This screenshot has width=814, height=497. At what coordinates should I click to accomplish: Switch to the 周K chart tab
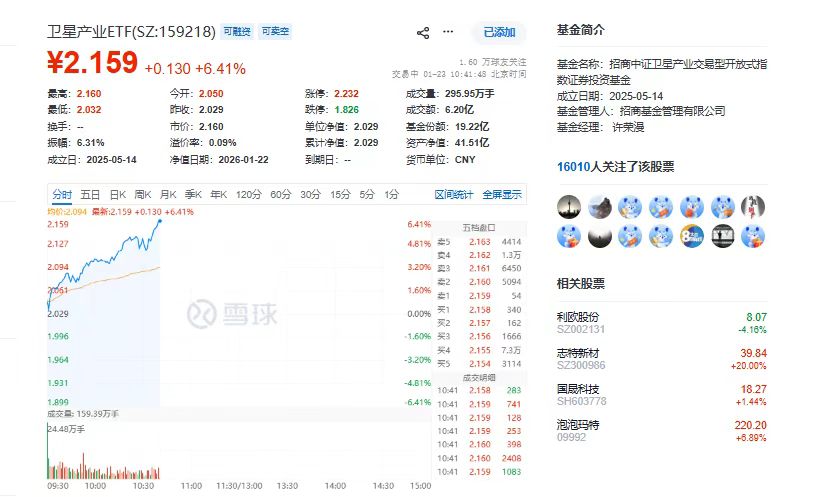[143, 195]
